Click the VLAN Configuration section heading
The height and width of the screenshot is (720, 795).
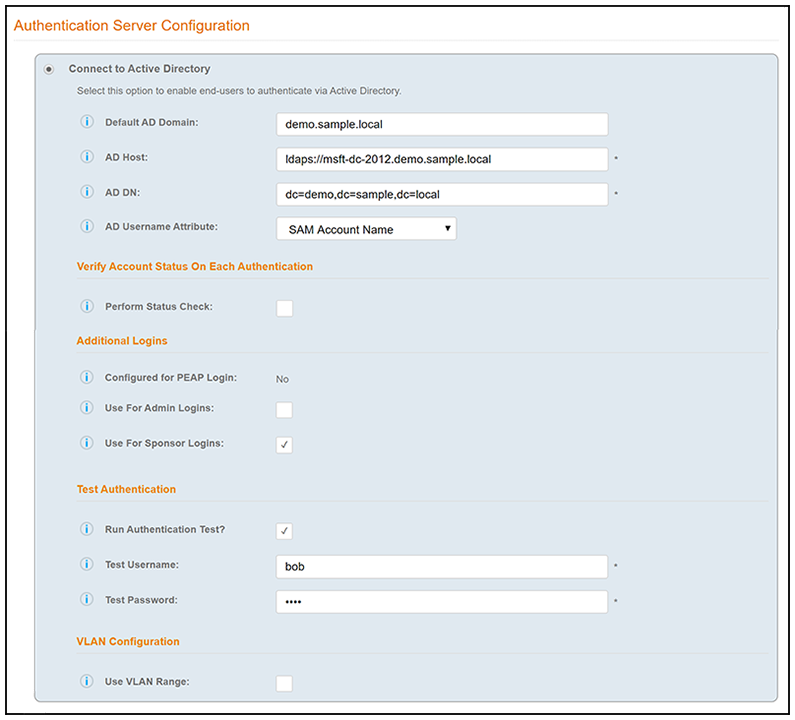(x=128, y=641)
